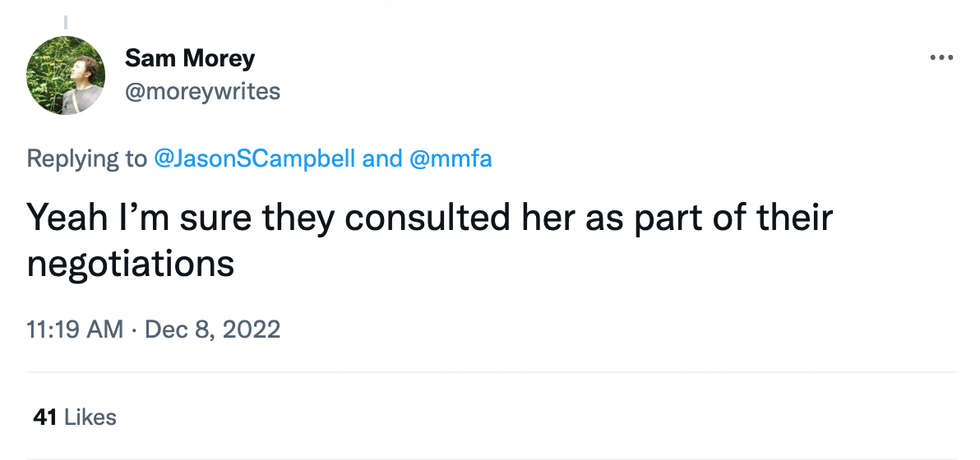Image resolution: width=980 pixels, height=460 pixels.
Task: Click the 11:19 AM timestamp
Action: click(x=75, y=329)
